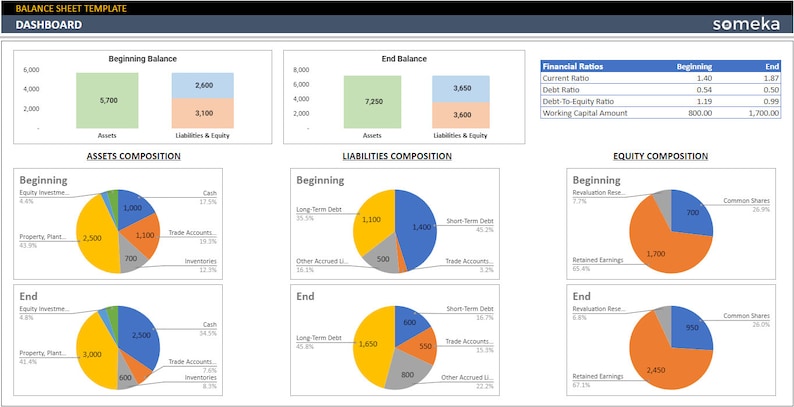The height and width of the screenshot is (407, 794).
Task: Select the blue 1,000 Cash slice in Assets Beginning
Action: (x=134, y=208)
